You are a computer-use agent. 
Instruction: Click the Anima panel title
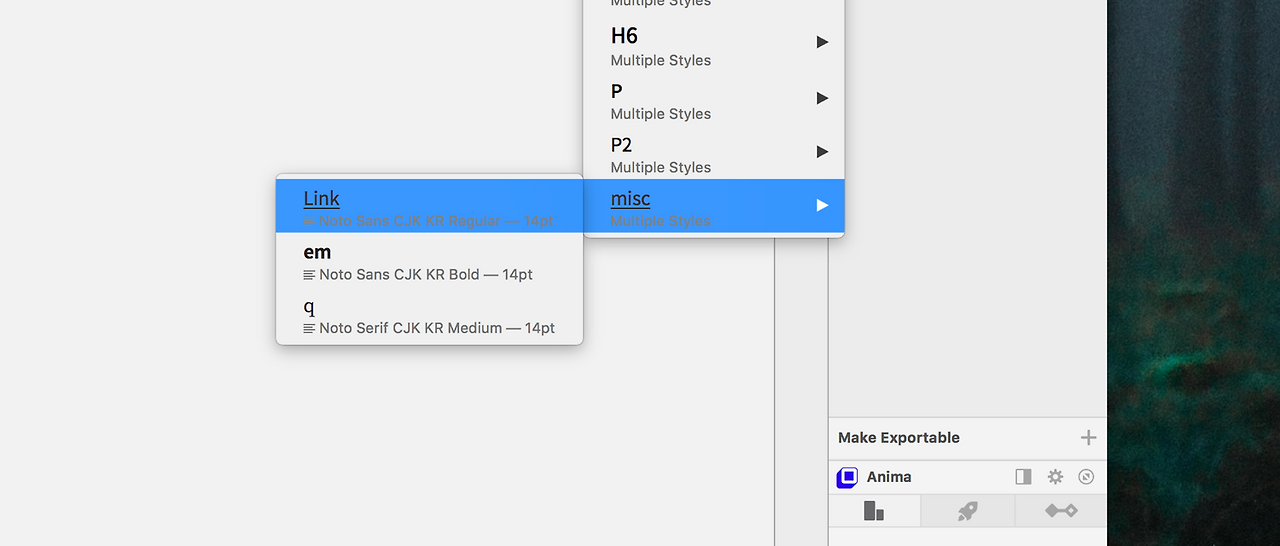(889, 477)
